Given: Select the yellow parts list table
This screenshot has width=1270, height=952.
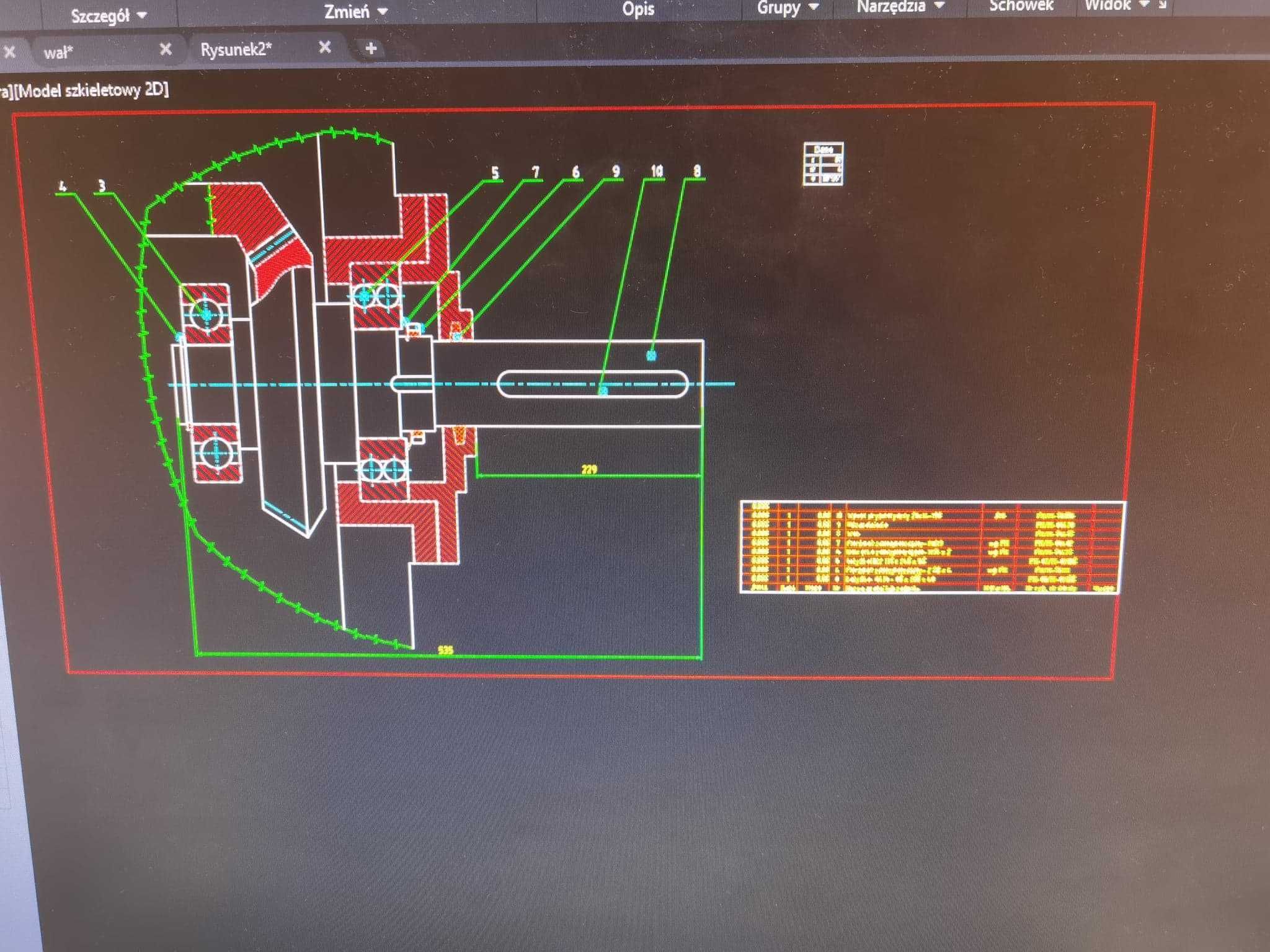Looking at the screenshot, I should [x=933, y=547].
